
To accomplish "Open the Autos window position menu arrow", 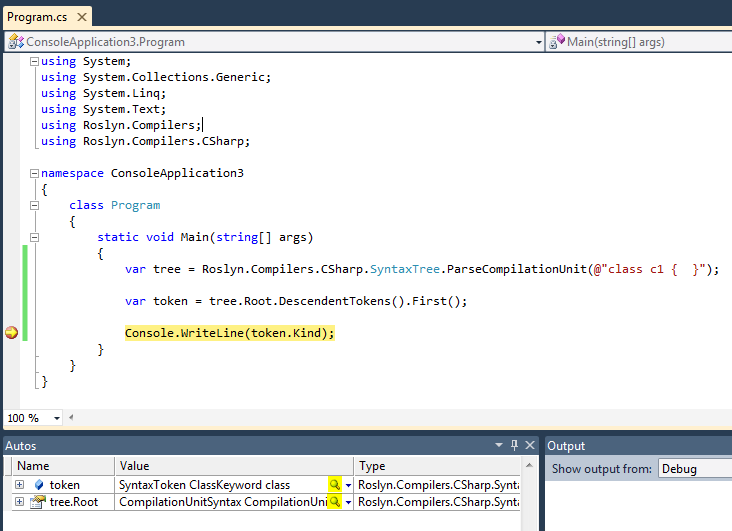I will 499,446.
